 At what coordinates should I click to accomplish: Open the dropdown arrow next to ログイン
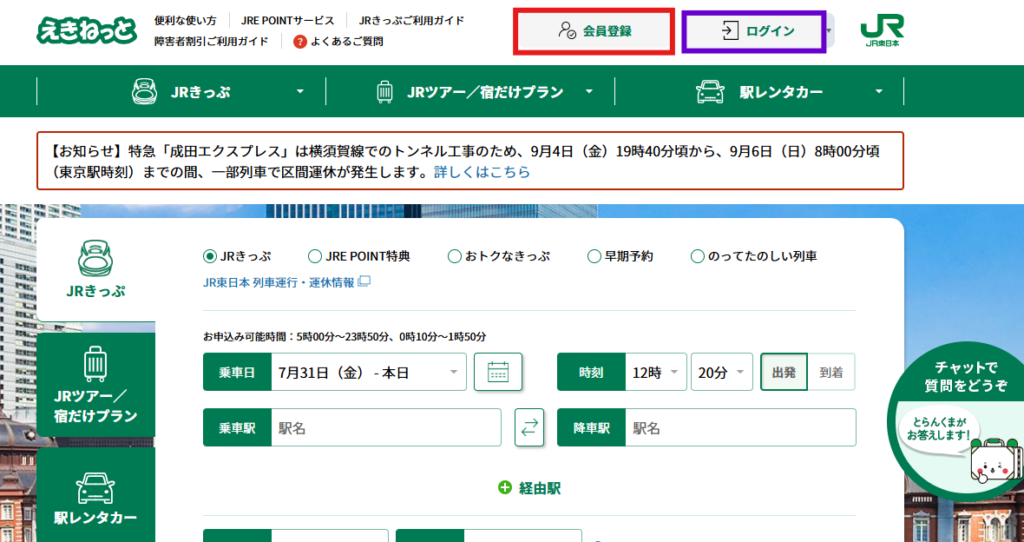pyautogui.click(x=829, y=31)
